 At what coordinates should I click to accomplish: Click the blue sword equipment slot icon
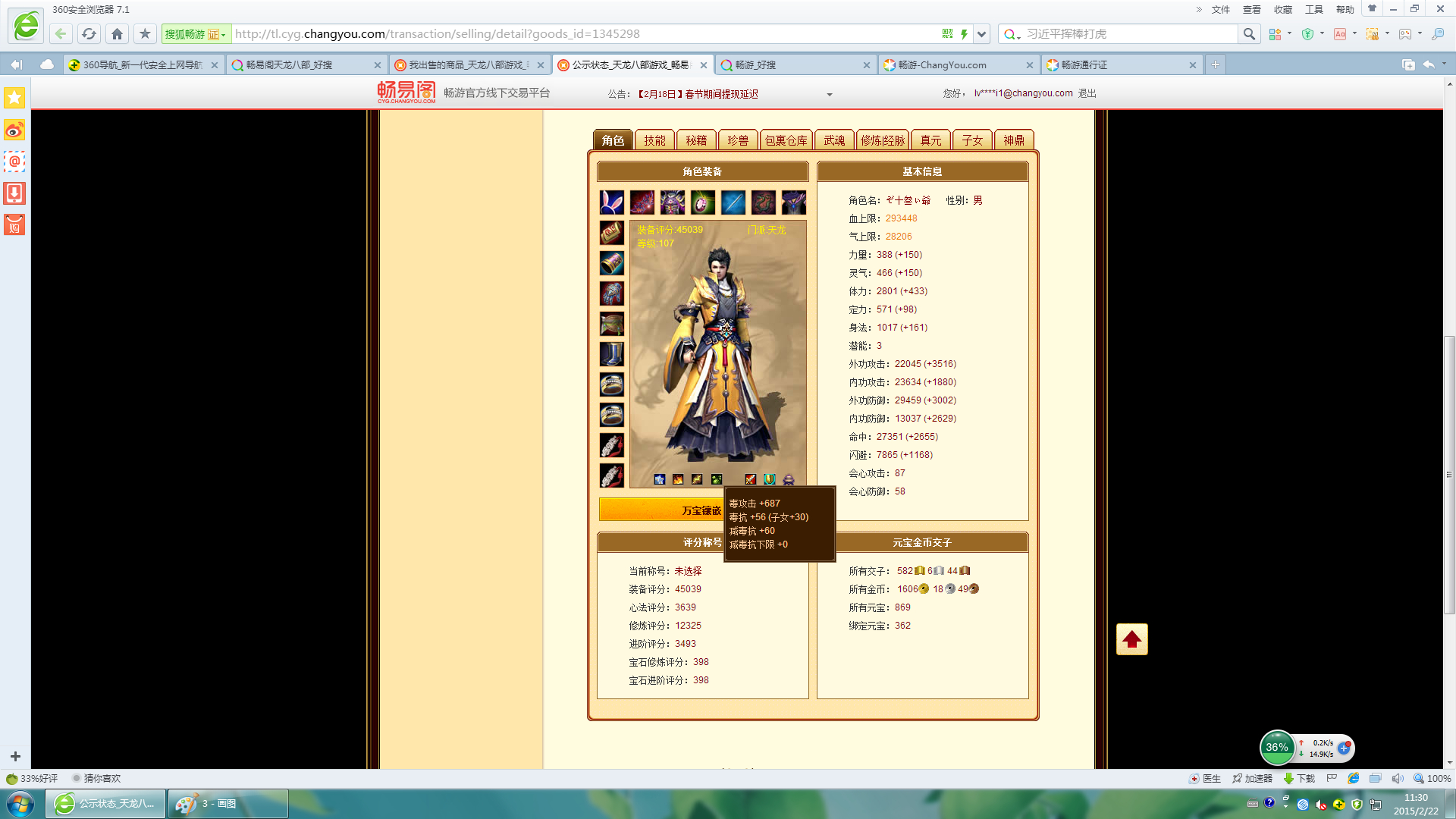(x=733, y=202)
